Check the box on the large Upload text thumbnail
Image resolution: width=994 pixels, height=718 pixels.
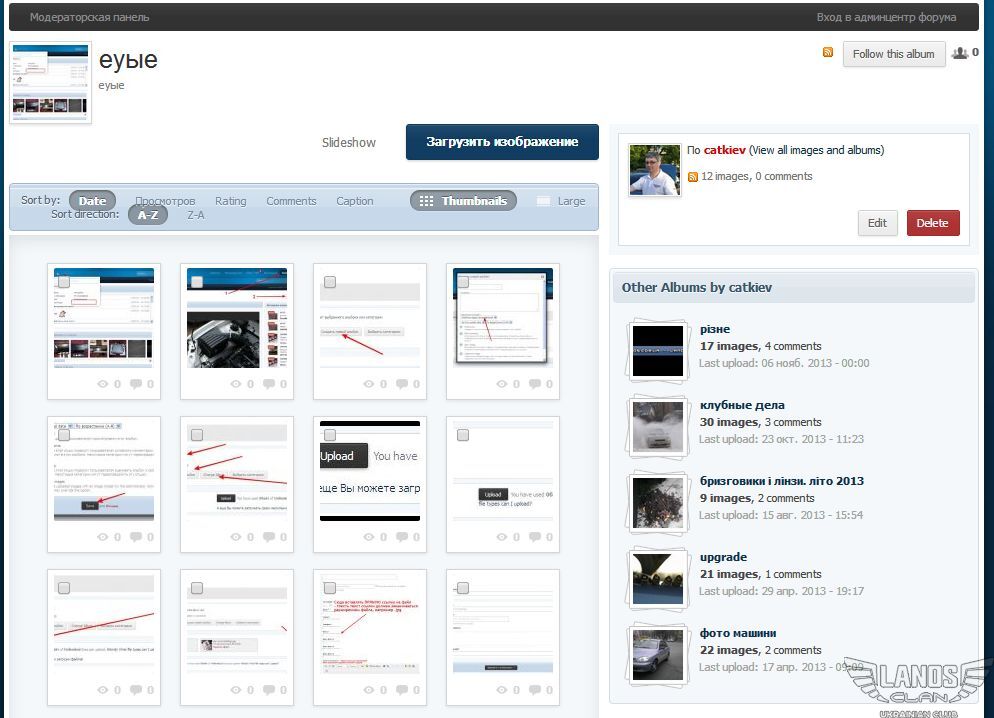pyautogui.click(x=330, y=435)
